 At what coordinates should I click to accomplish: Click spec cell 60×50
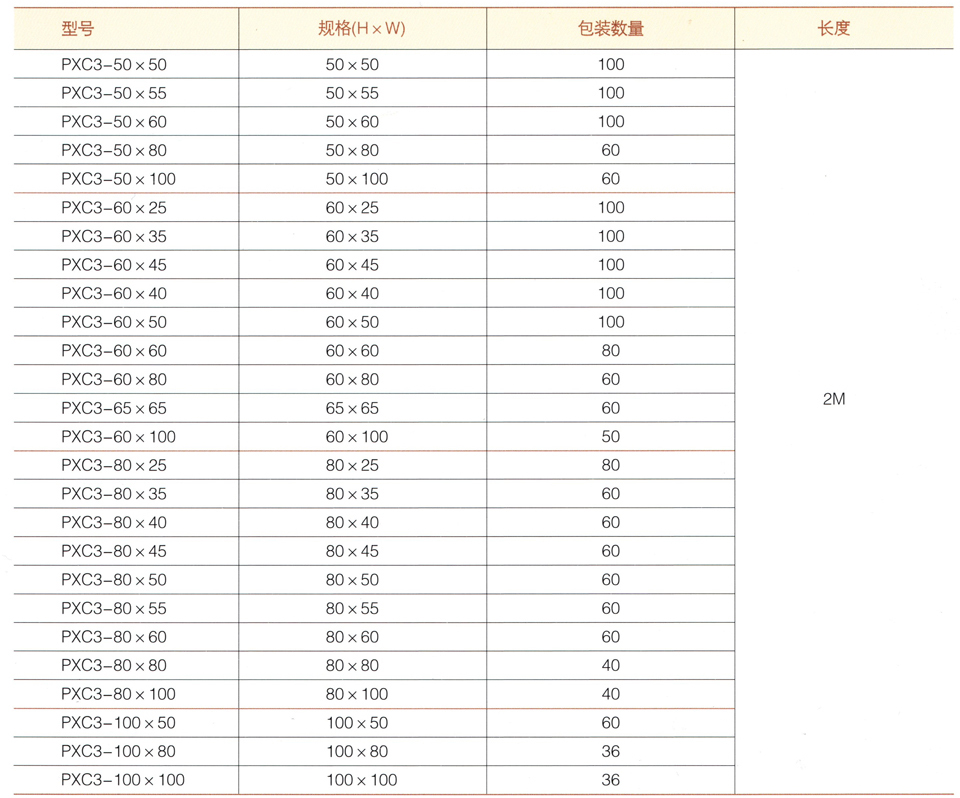(352, 322)
